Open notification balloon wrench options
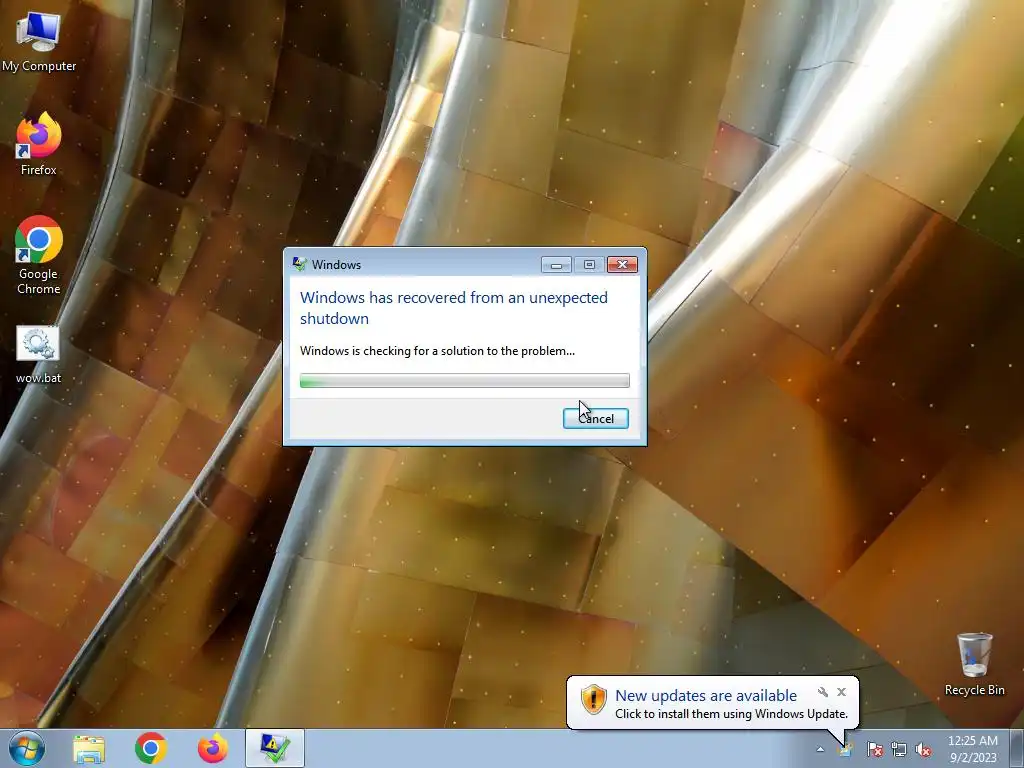Image resolution: width=1024 pixels, height=768 pixels. tap(823, 692)
